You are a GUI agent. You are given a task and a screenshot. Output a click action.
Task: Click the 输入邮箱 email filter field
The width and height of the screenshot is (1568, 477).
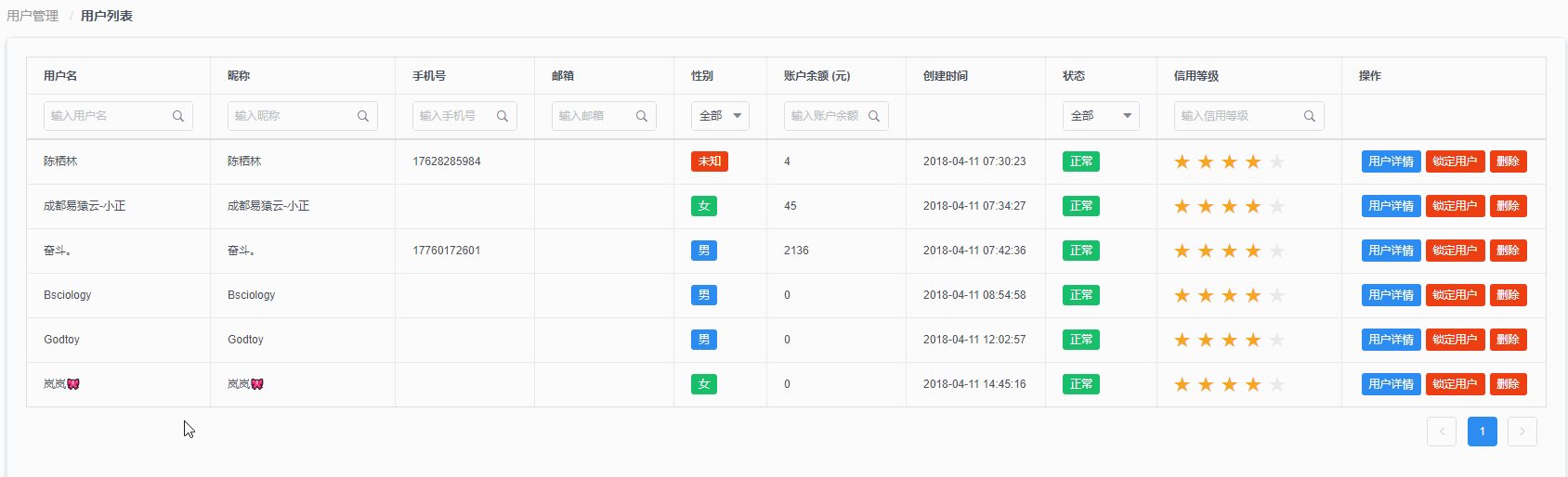tap(604, 116)
